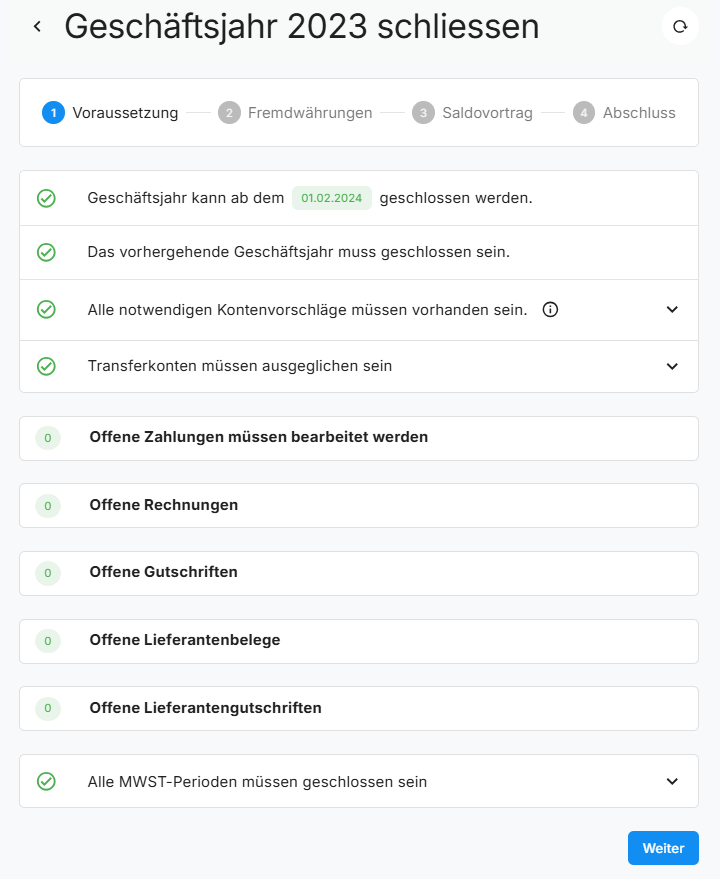Go to step 2 Fremdwährungen
This screenshot has width=720, height=879.
click(x=295, y=113)
